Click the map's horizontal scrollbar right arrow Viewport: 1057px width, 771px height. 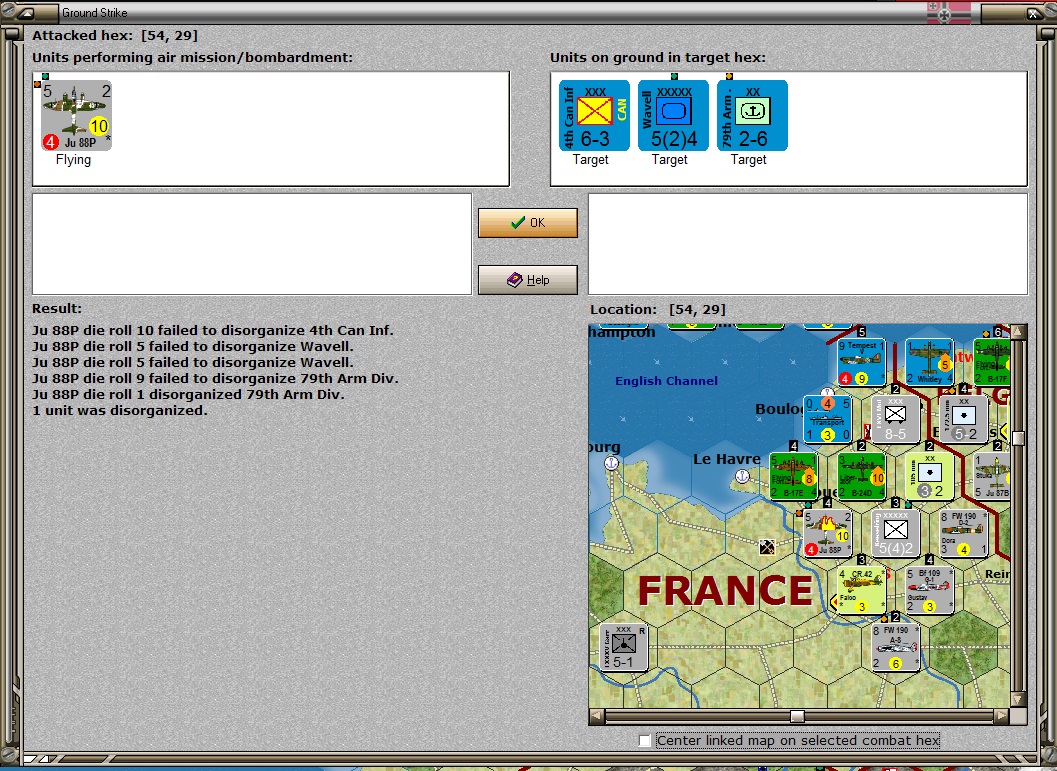(x=1002, y=715)
